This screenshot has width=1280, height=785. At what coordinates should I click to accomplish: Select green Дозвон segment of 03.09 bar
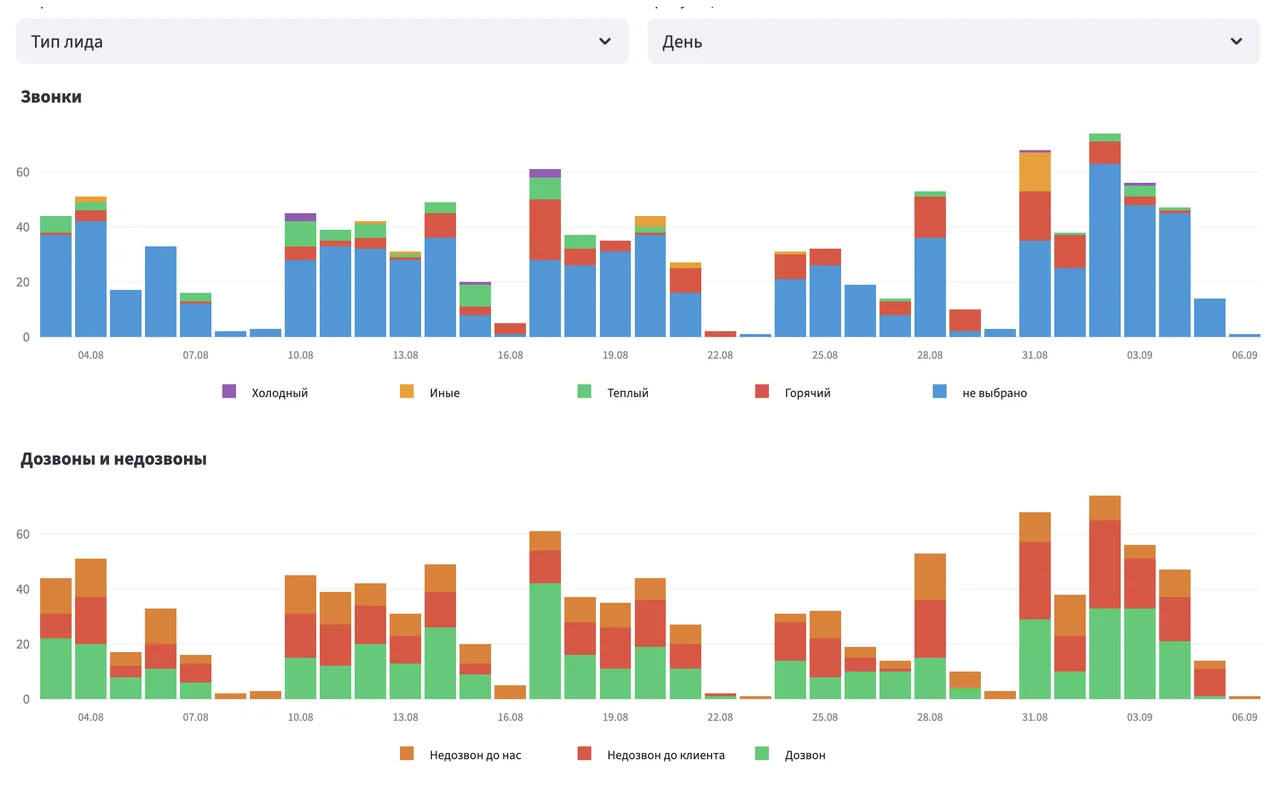pyautogui.click(x=1140, y=653)
